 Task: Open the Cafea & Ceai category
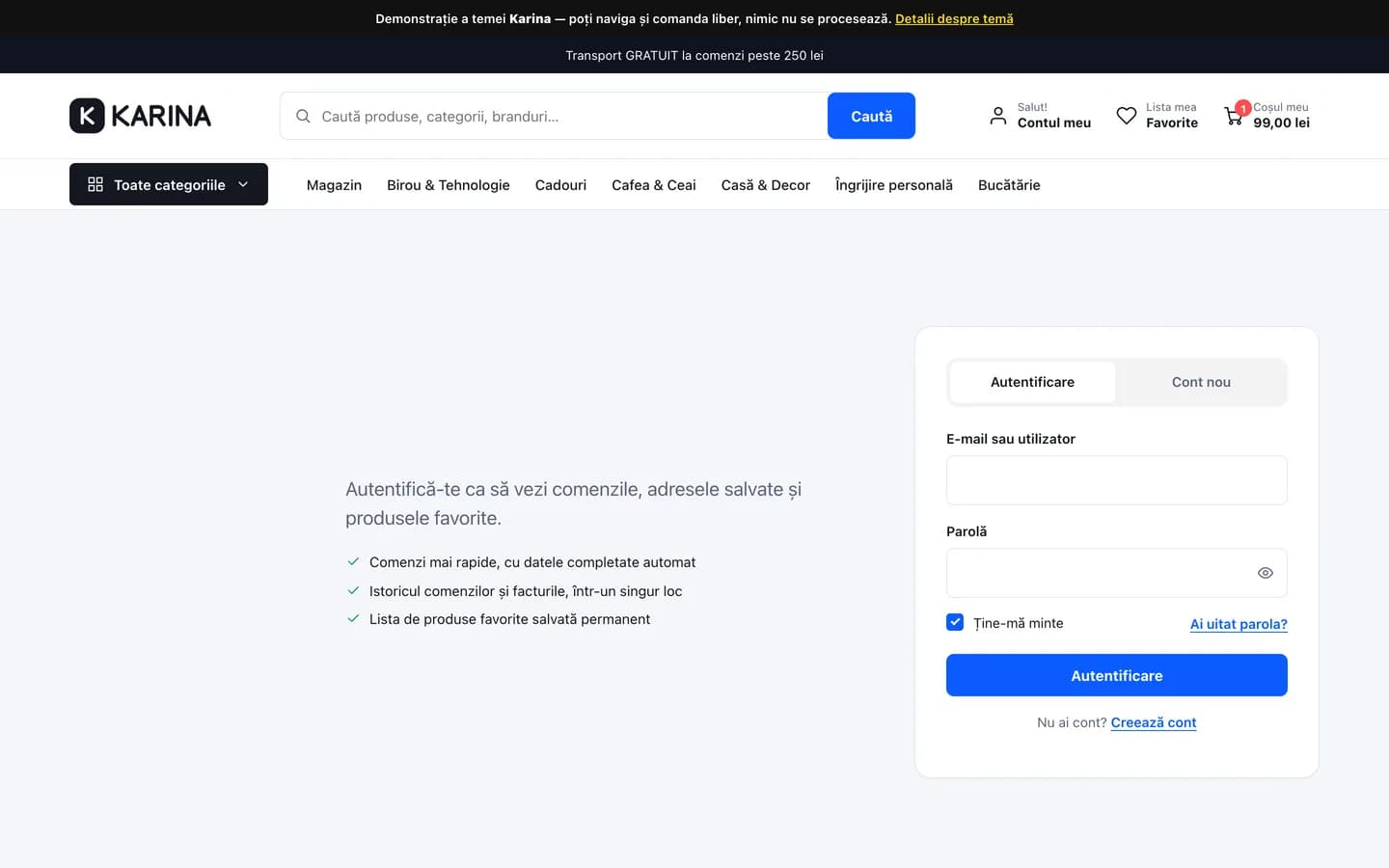tap(654, 185)
